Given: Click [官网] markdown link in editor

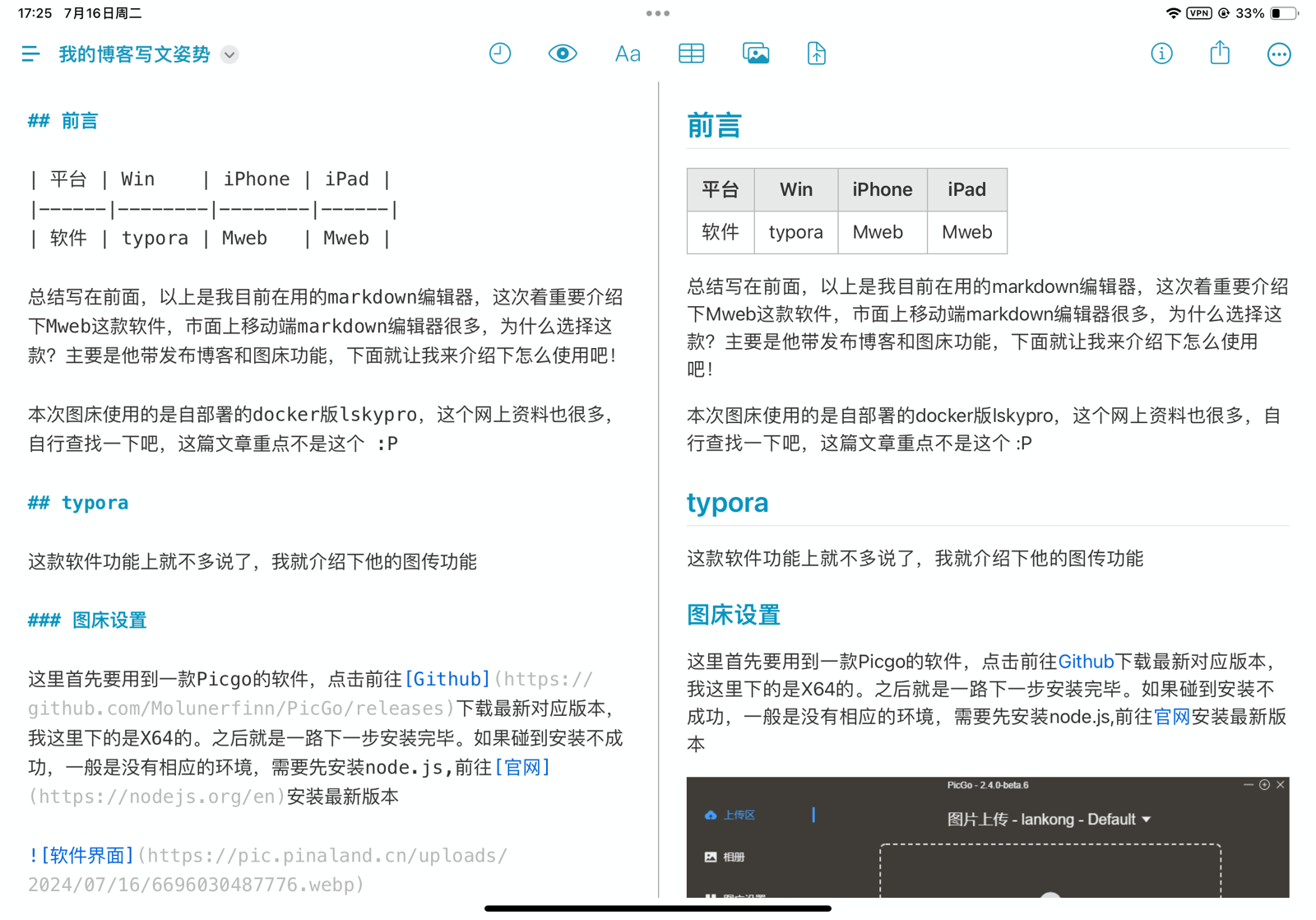Looking at the screenshot, I should [522, 767].
